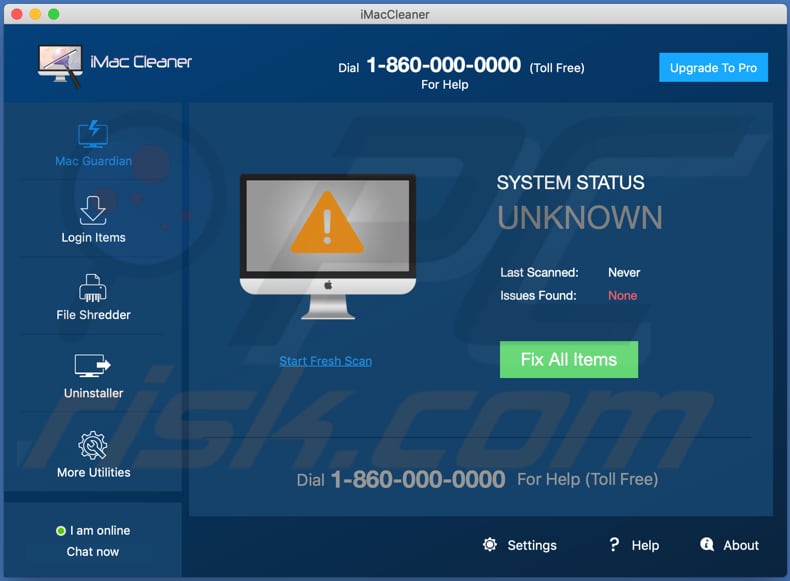Click the 'I am online' text
This screenshot has height=581, width=790.
[x=100, y=531]
